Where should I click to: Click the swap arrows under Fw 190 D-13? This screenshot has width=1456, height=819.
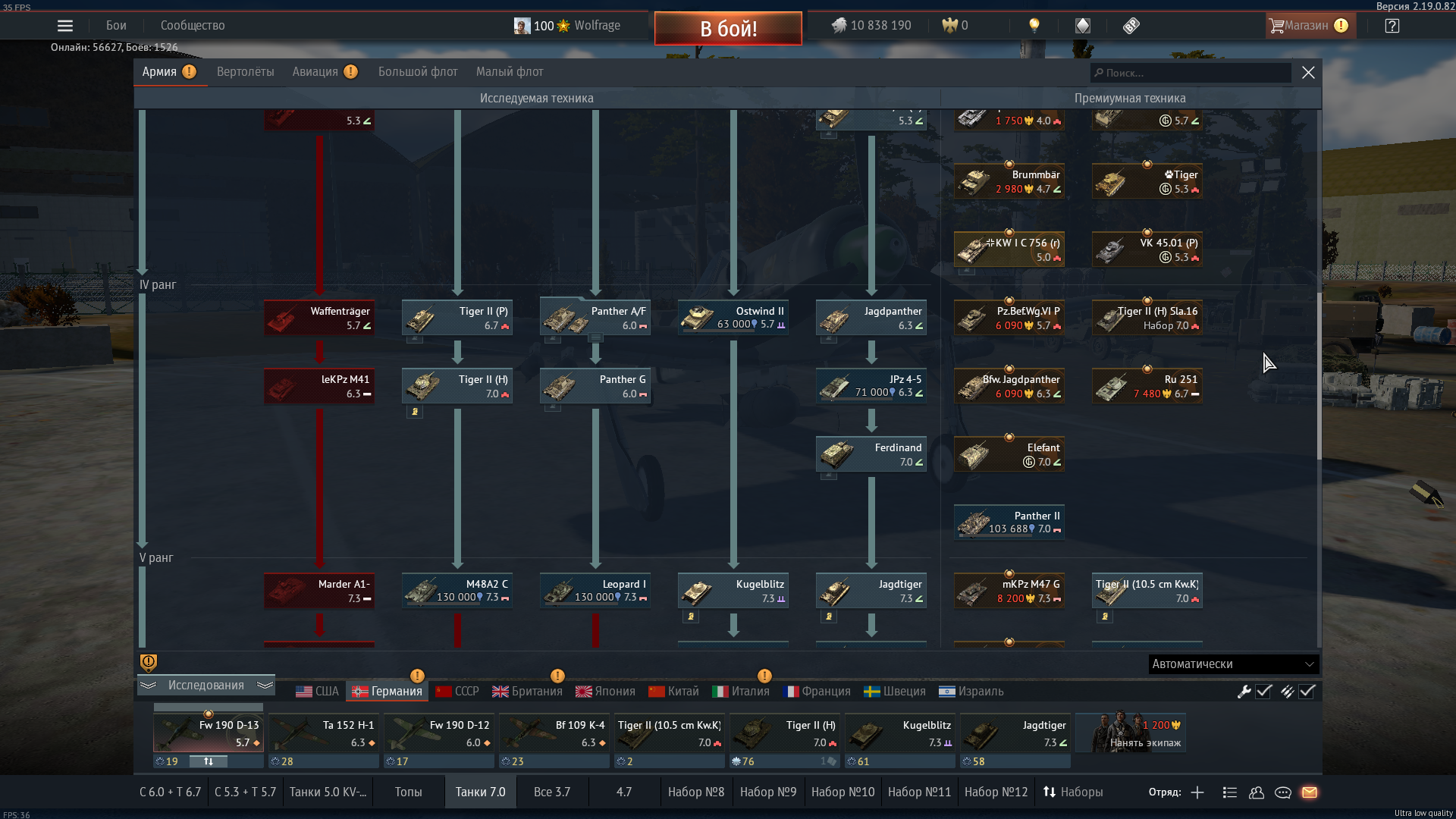209,761
